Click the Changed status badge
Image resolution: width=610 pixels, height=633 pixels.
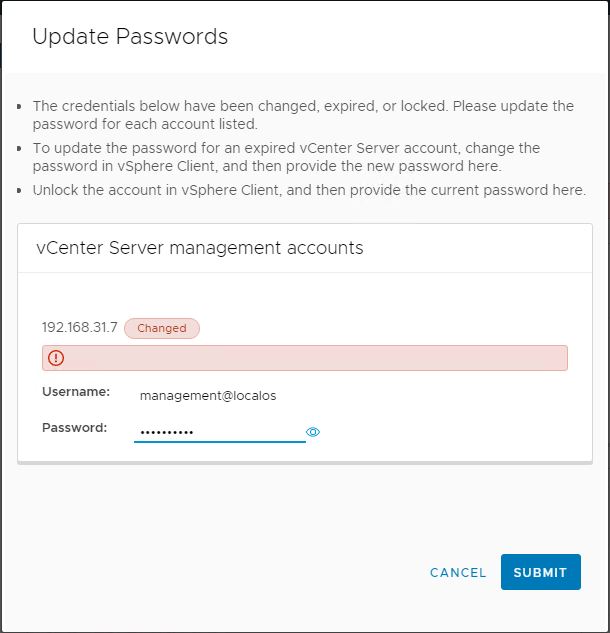(162, 328)
